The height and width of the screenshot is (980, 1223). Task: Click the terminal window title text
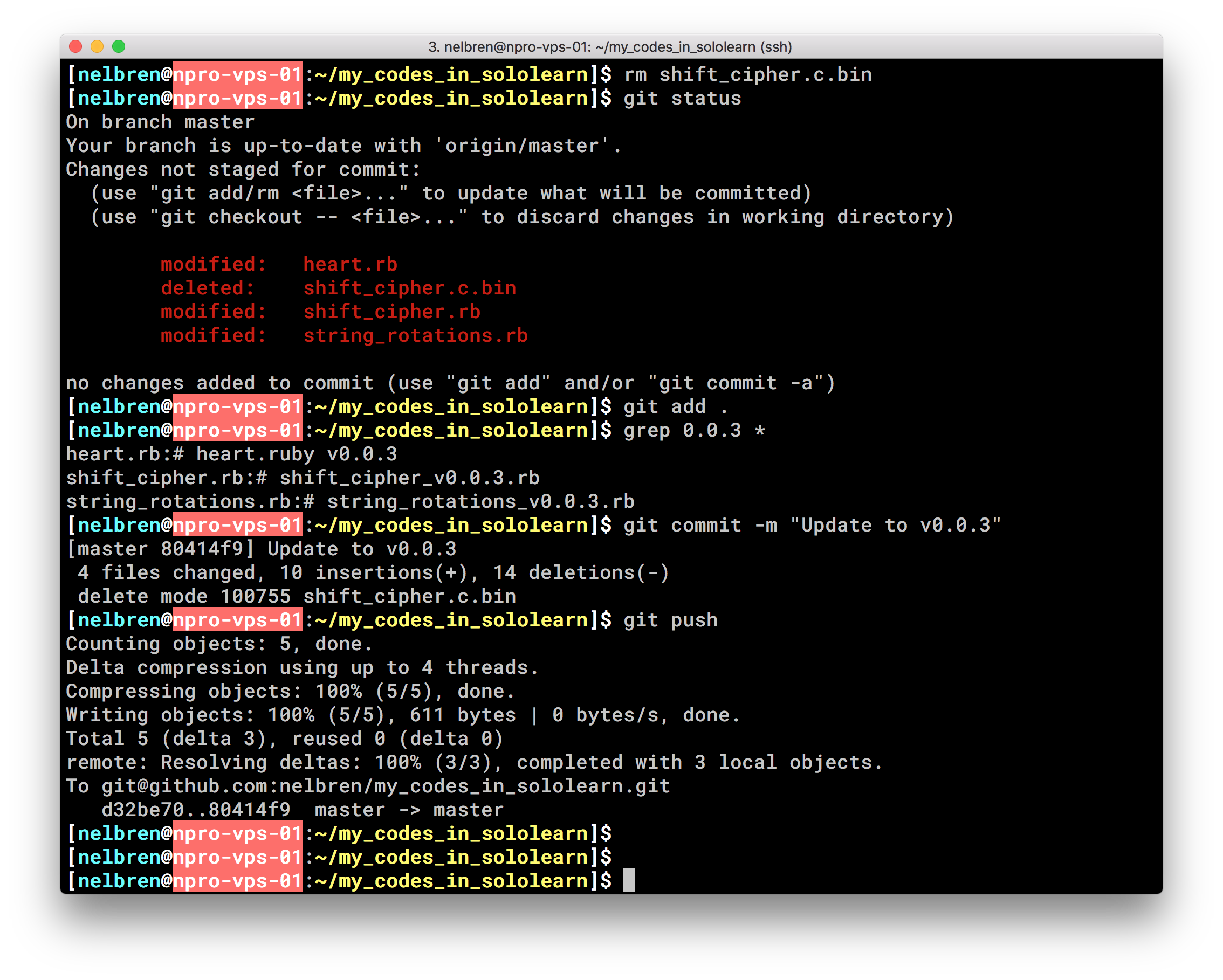[610, 47]
